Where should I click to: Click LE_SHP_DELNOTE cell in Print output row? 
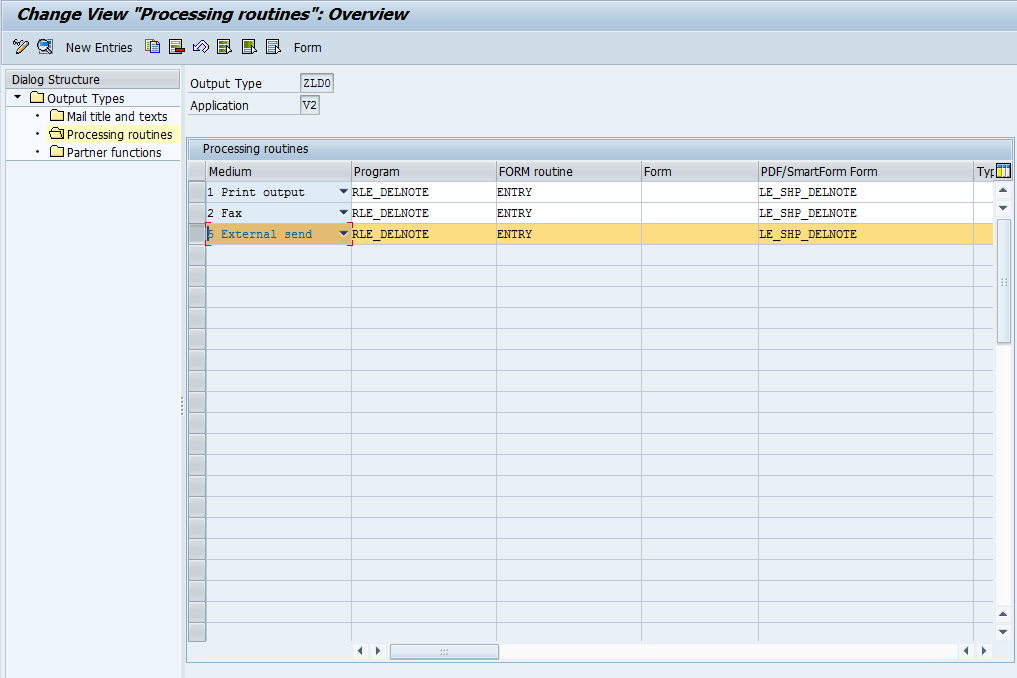coord(866,192)
